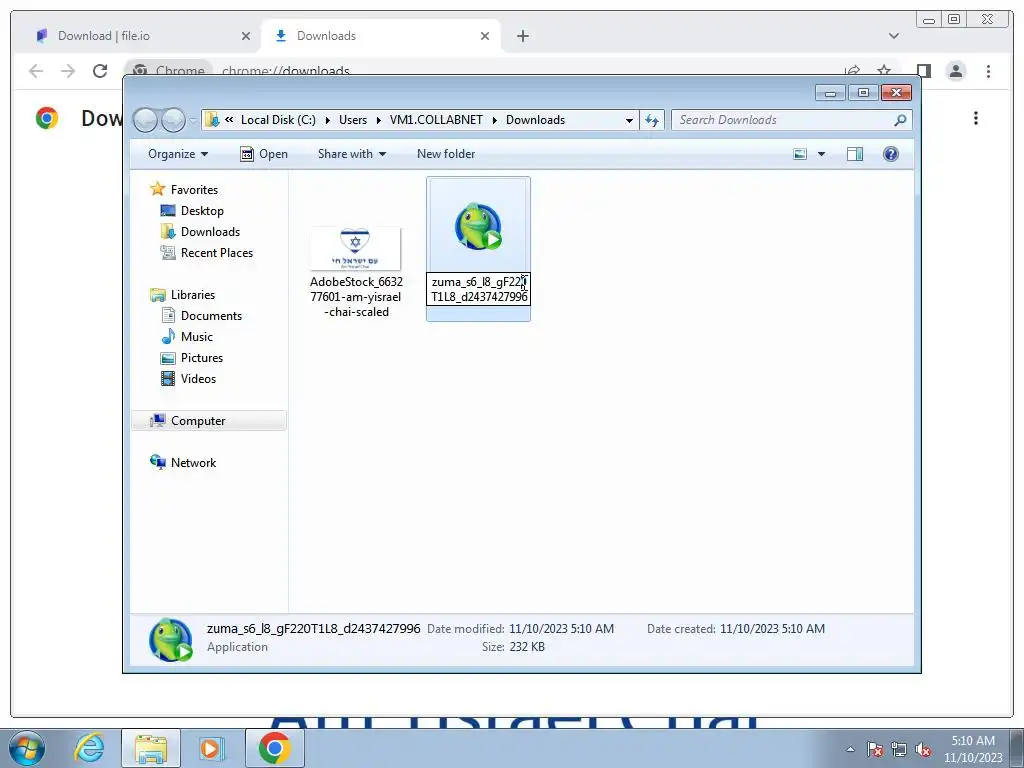Click the volume icon in system tray
This screenshot has width=1024, height=768.
click(923, 750)
